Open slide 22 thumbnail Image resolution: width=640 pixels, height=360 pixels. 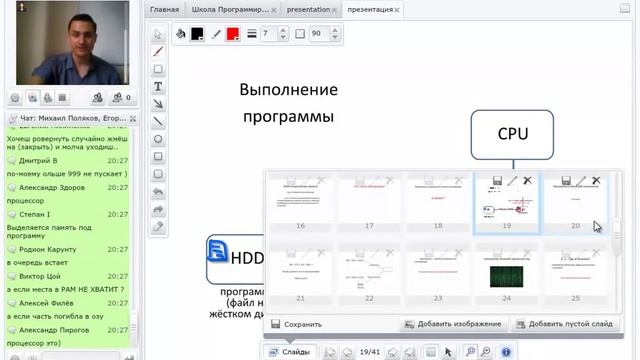tap(369, 276)
